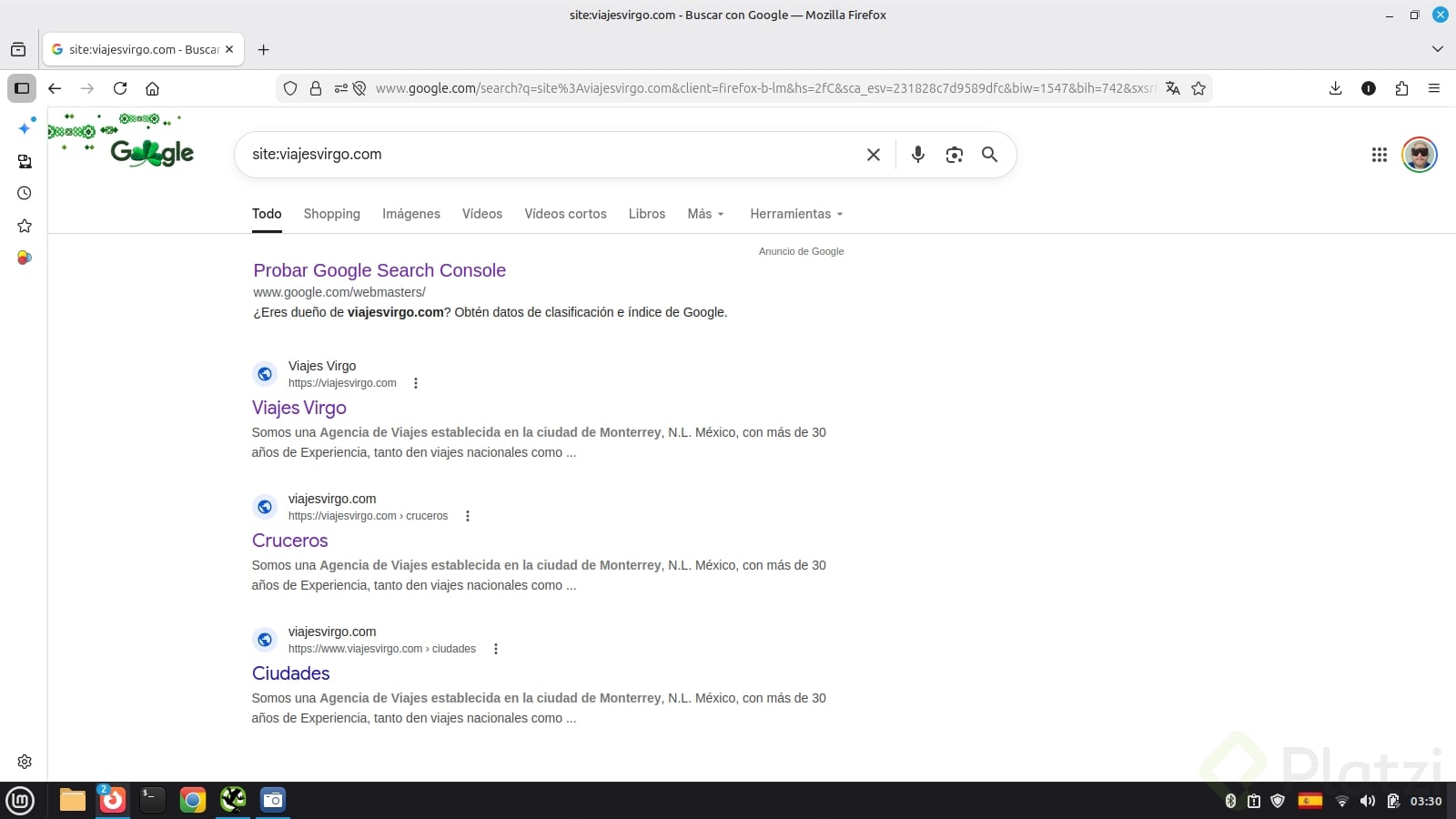Launch the terminal from the taskbar
Viewport: 1456px width, 819px height.
tap(153, 801)
